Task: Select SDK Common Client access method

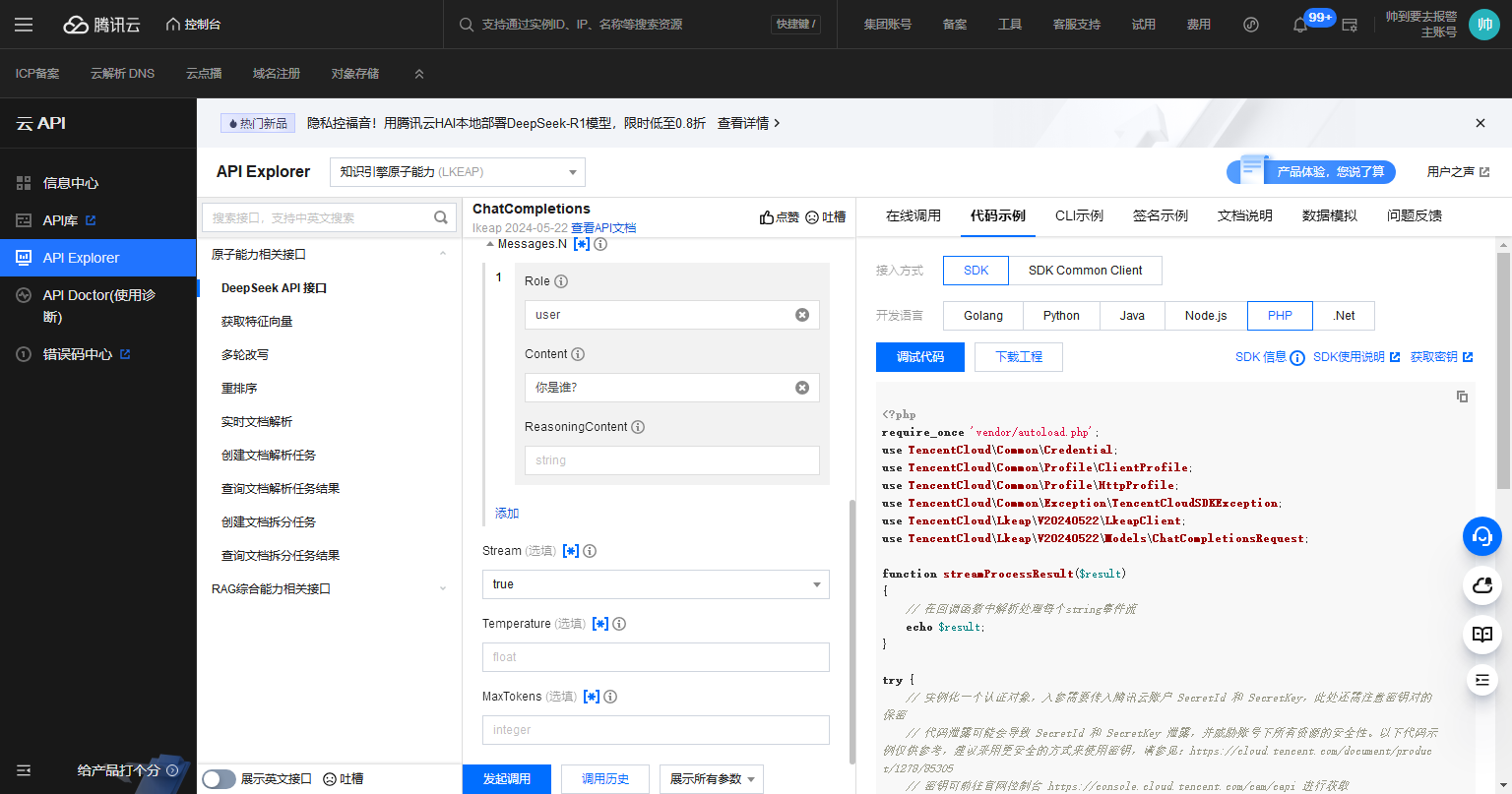Action: coord(1085,271)
